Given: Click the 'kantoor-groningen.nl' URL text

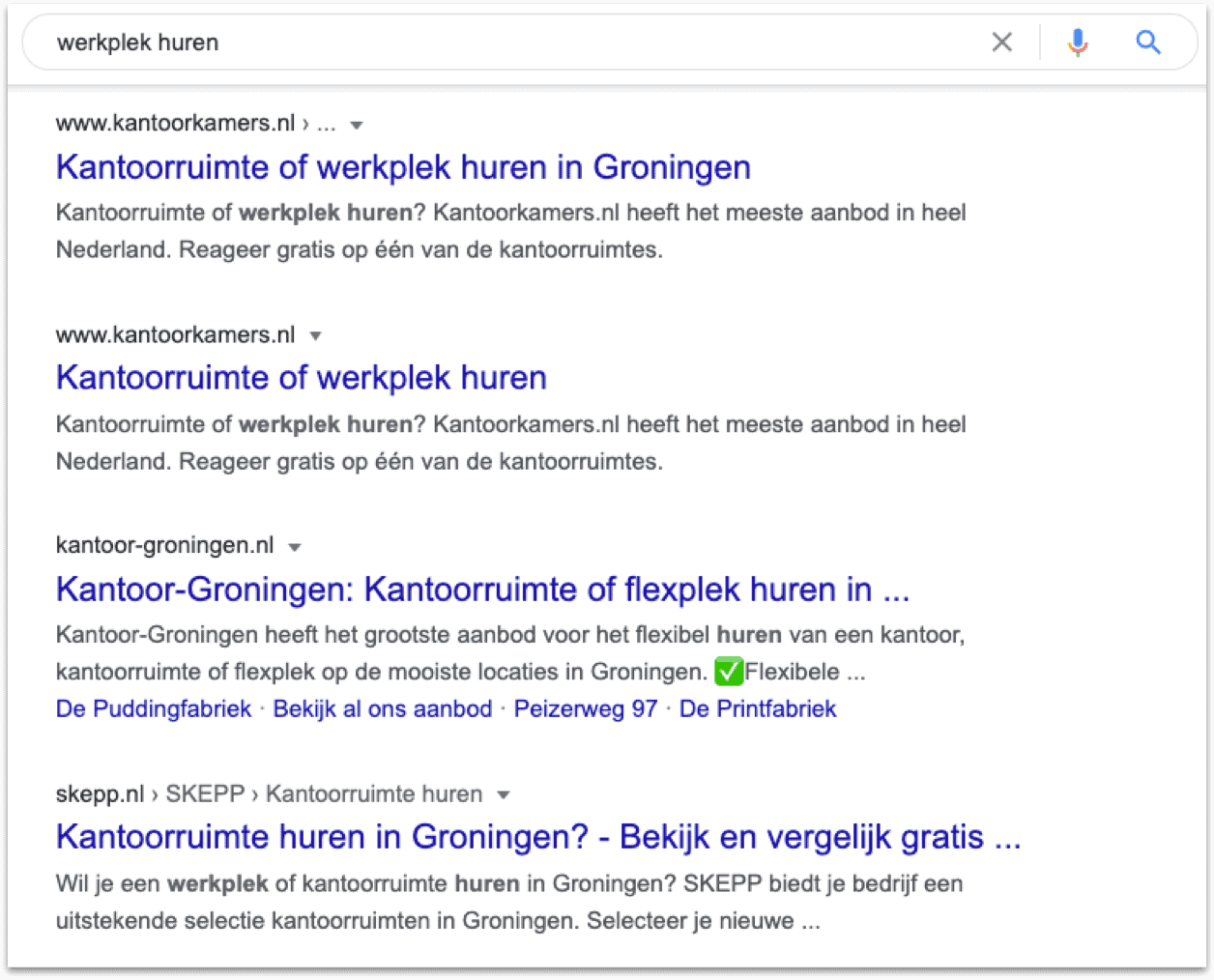Looking at the screenshot, I should (165, 545).
